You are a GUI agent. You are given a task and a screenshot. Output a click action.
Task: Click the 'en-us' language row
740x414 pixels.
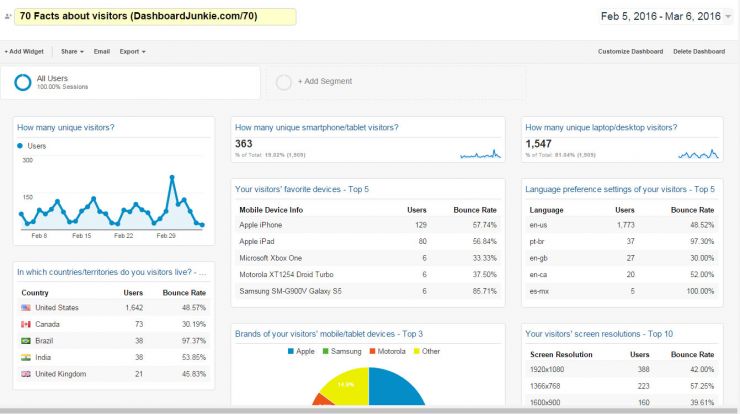(x=622, y=225)
